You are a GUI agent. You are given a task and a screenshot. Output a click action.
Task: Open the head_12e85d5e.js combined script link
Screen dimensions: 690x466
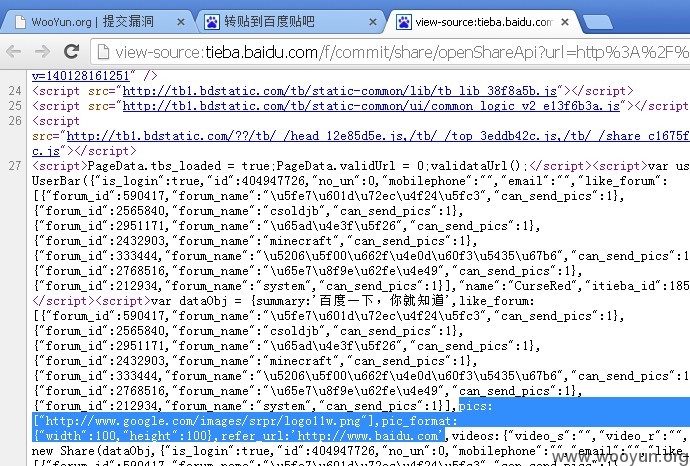click(378, 136)
